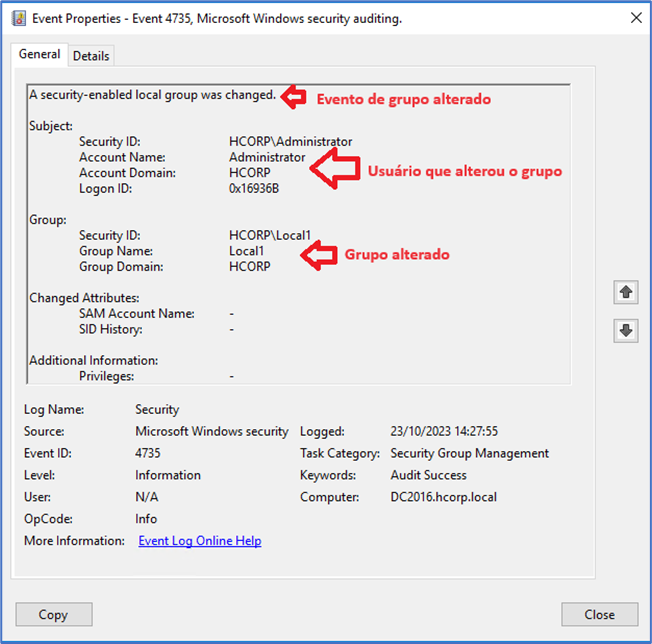Select the Computer value DC2016.hcorp.local
This screenshot has width=652, height=644.
(443, 497)
